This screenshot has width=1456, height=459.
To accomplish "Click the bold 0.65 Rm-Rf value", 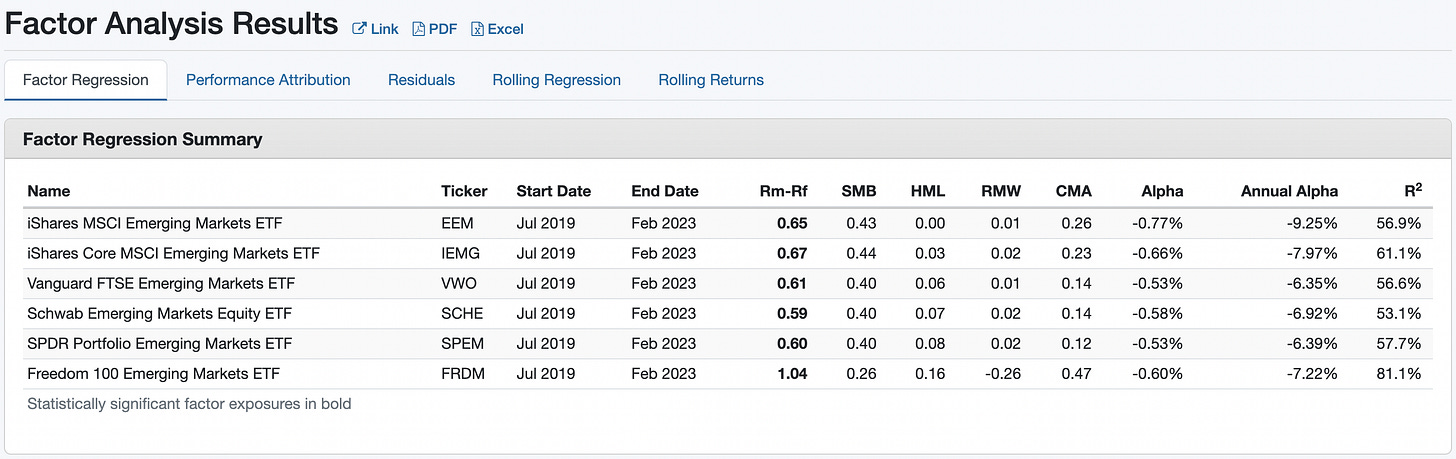I will 792,223.
